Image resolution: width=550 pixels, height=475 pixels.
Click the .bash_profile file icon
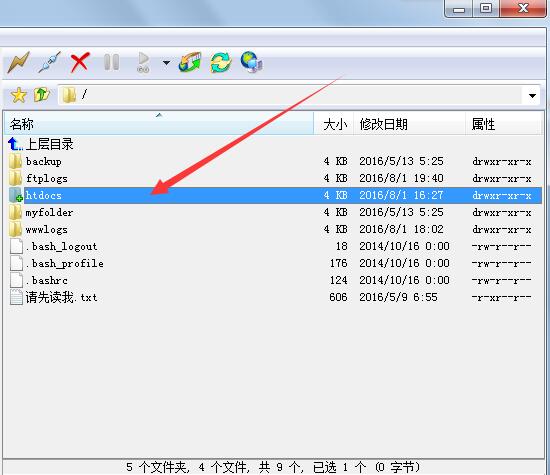point(16,263)
